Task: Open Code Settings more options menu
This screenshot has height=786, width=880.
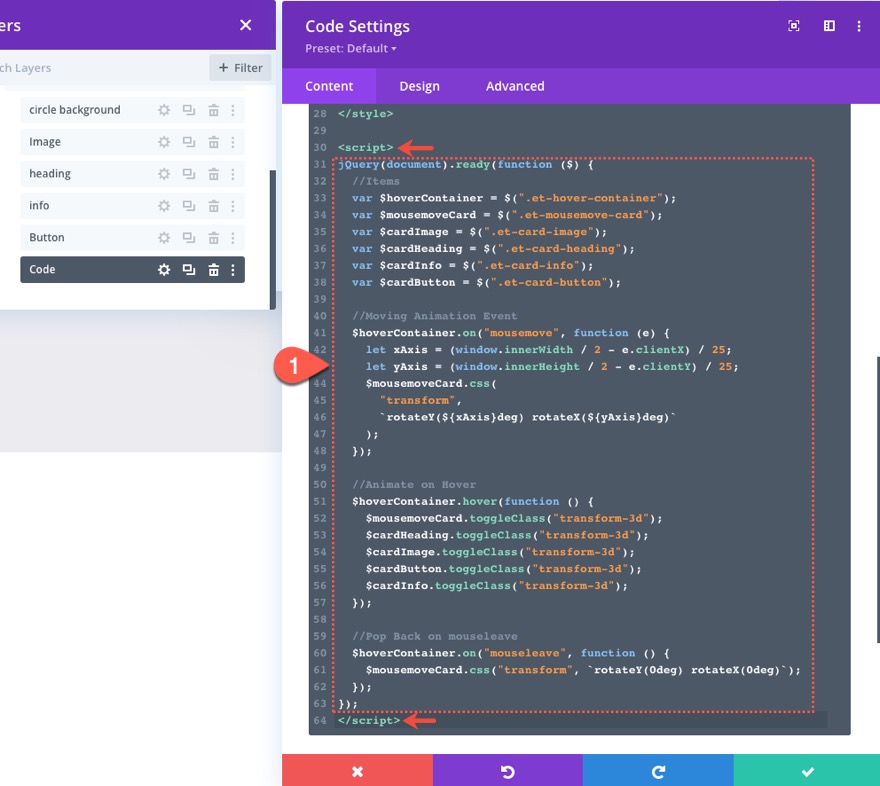Action: (859, 26)
